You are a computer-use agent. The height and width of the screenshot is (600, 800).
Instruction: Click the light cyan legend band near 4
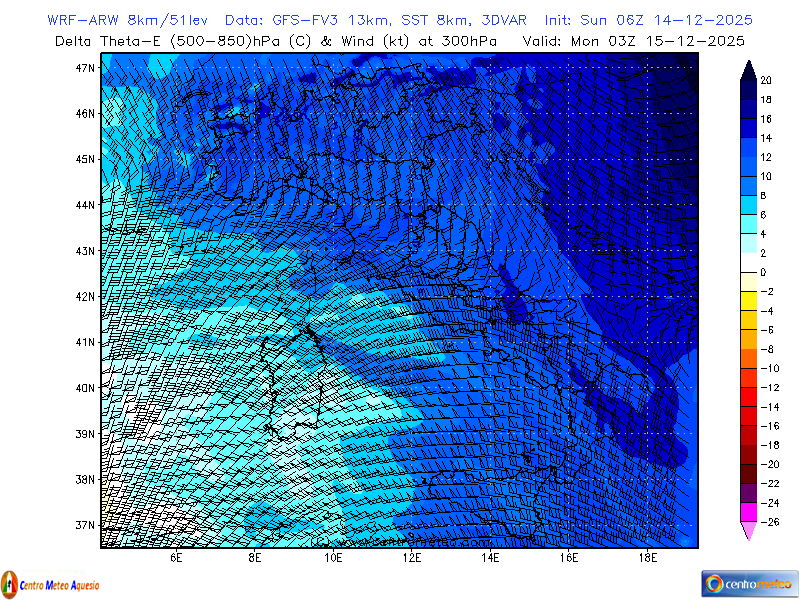[x=748, y=234]
